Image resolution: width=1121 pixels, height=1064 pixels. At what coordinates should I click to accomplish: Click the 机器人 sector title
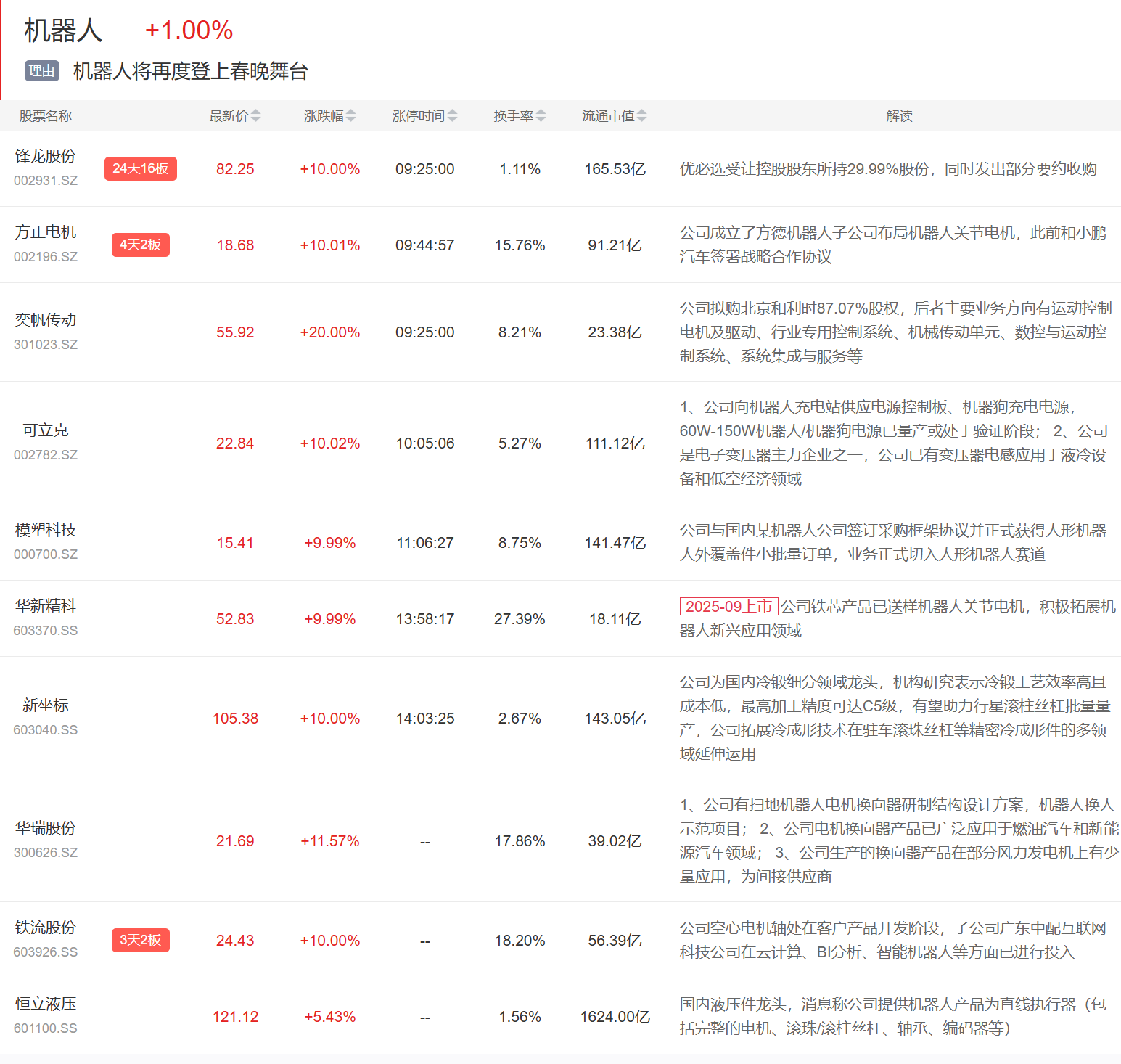[x=63, y=30]
